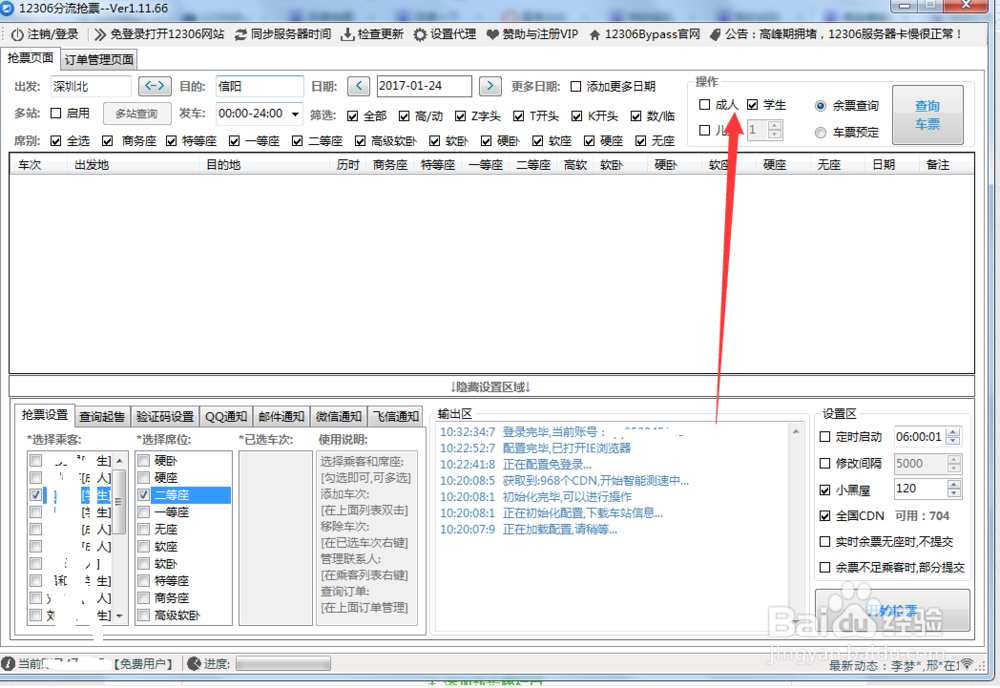Image resolution: width=1000 pixels, height=688 pixels.
Task: Enable 余票不足乘客时,部分提交 checkbox
Action: tap(825, 567)
